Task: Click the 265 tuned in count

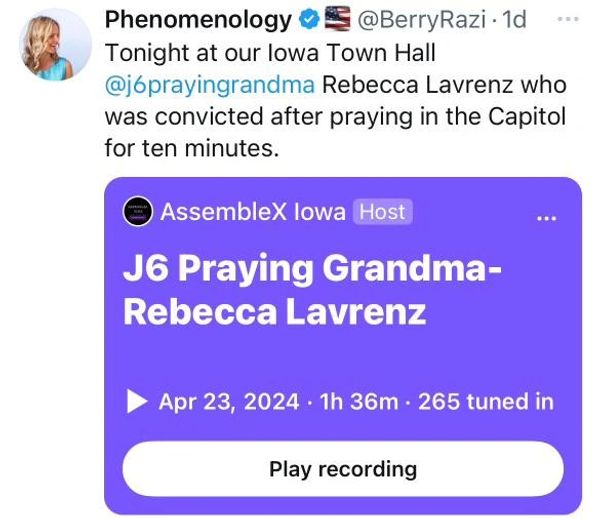Action: pyautogui.click(x=485, y=402)
